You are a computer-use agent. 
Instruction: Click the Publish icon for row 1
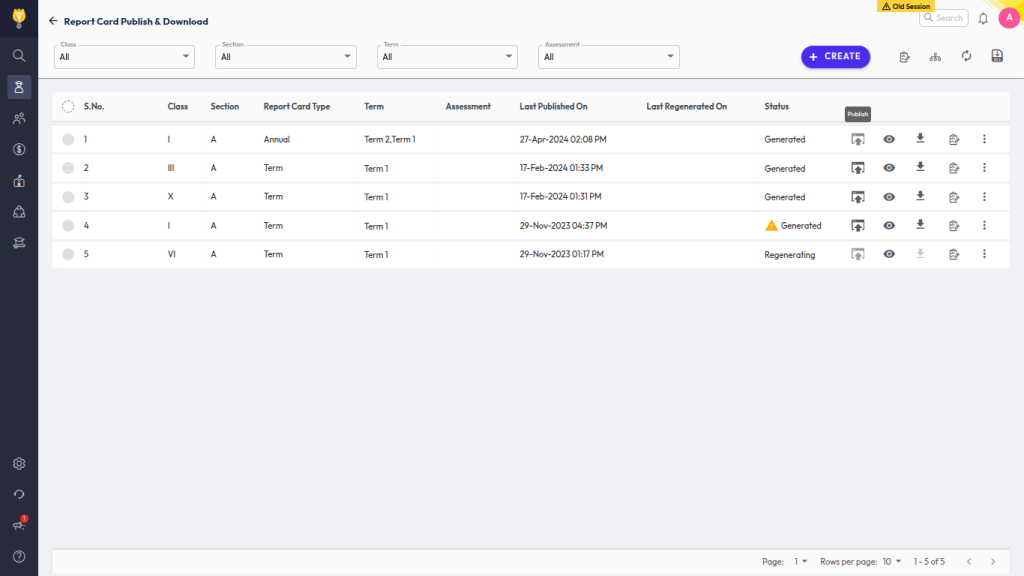point(857,140)
